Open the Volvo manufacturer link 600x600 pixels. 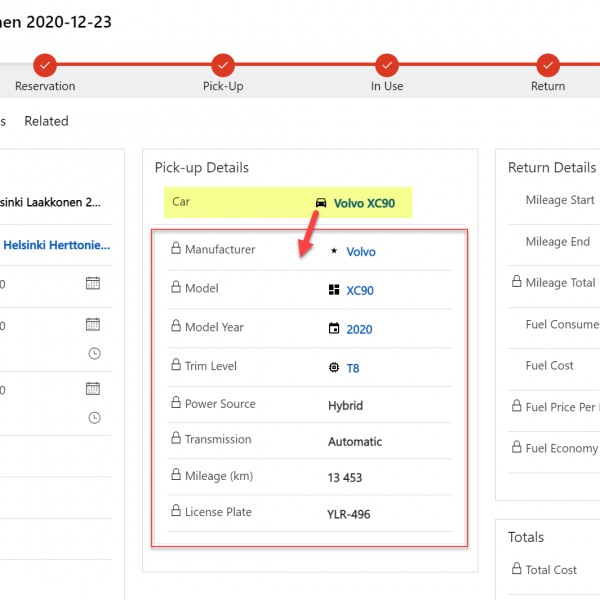[x=361, y=252]
